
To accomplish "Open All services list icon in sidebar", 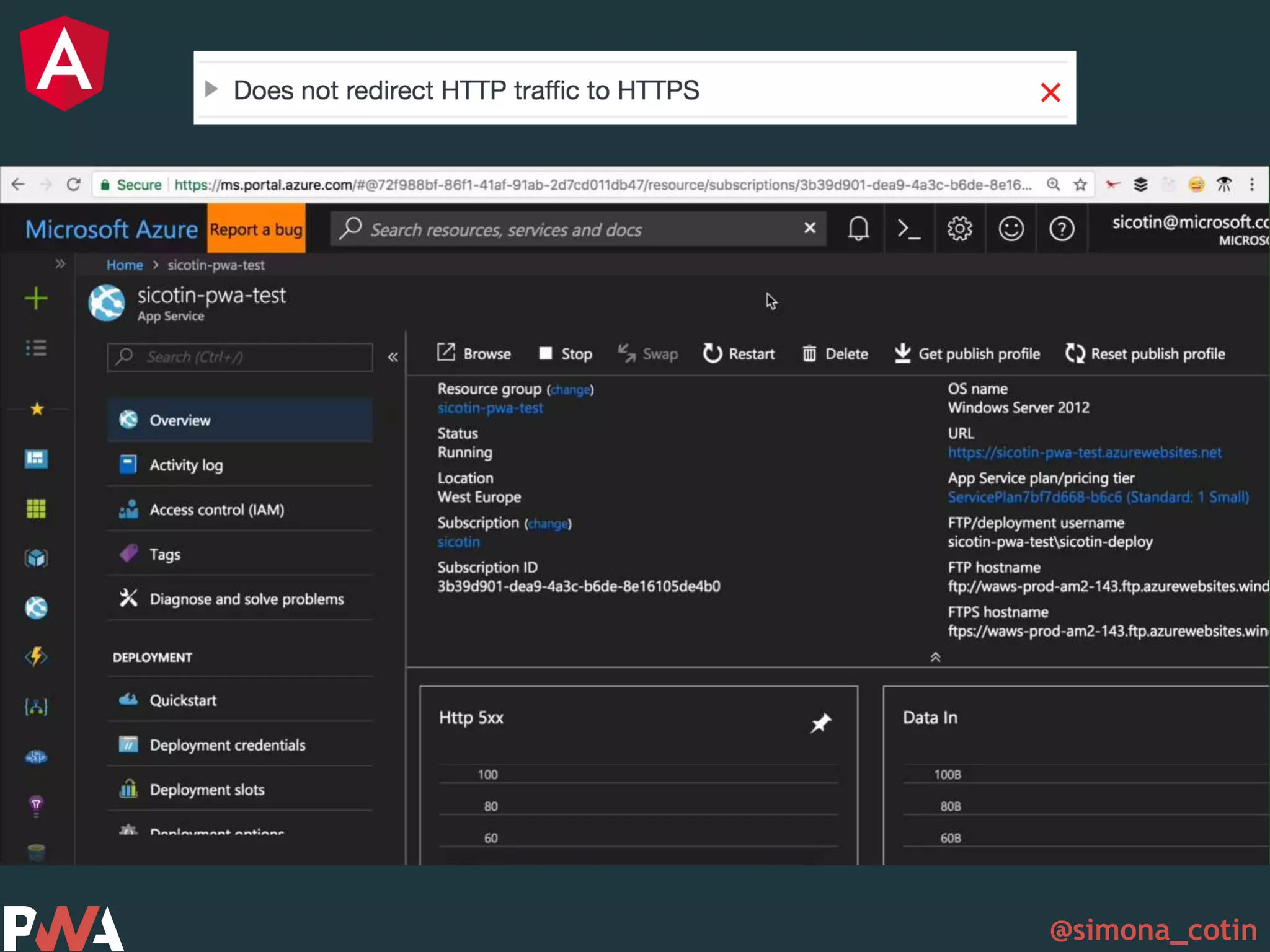I will pyautogui.click(x=36, y=348).
